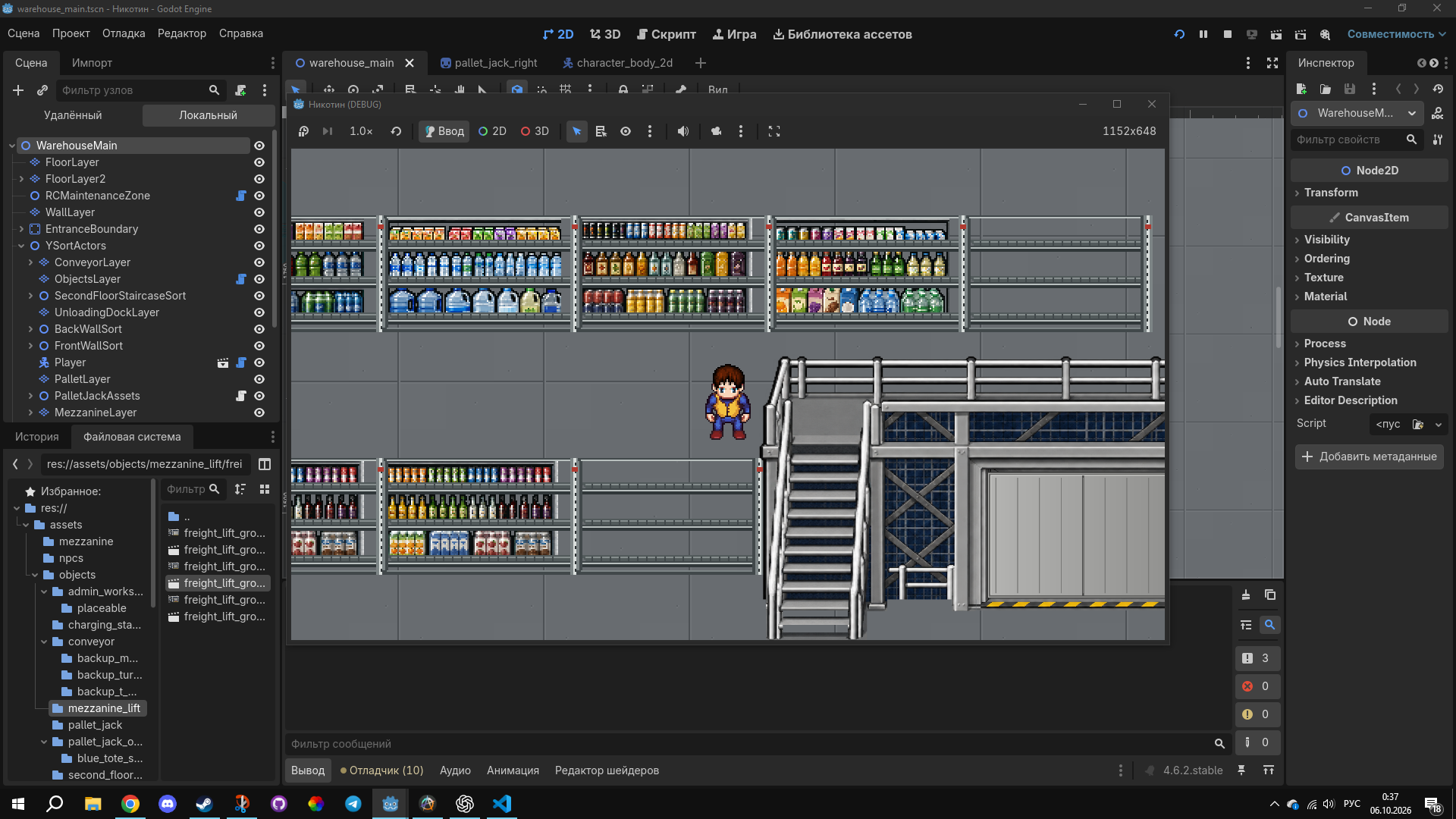Open the Player script icon

click(x=241, y=362)
